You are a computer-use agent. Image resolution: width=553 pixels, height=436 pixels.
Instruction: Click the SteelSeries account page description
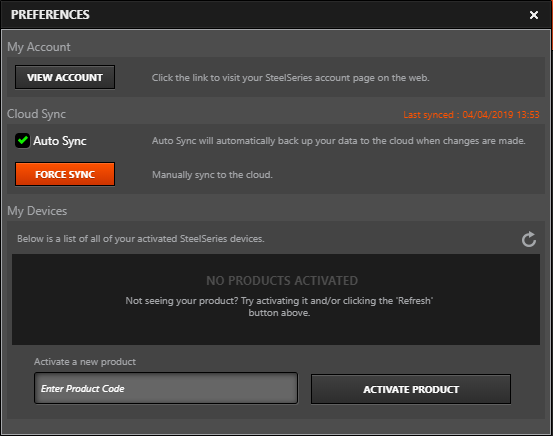point(290,78)
